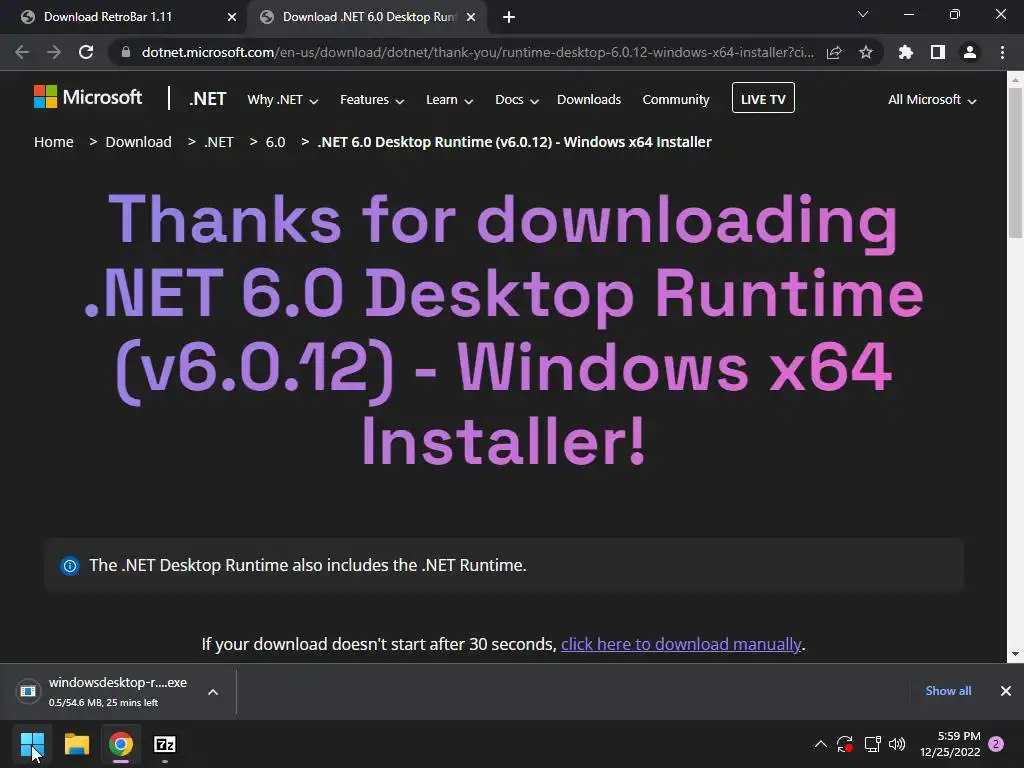The width and height of the screenshot is (1024, 768).
Task: Open the Community nav item
Action: point(676,99)
